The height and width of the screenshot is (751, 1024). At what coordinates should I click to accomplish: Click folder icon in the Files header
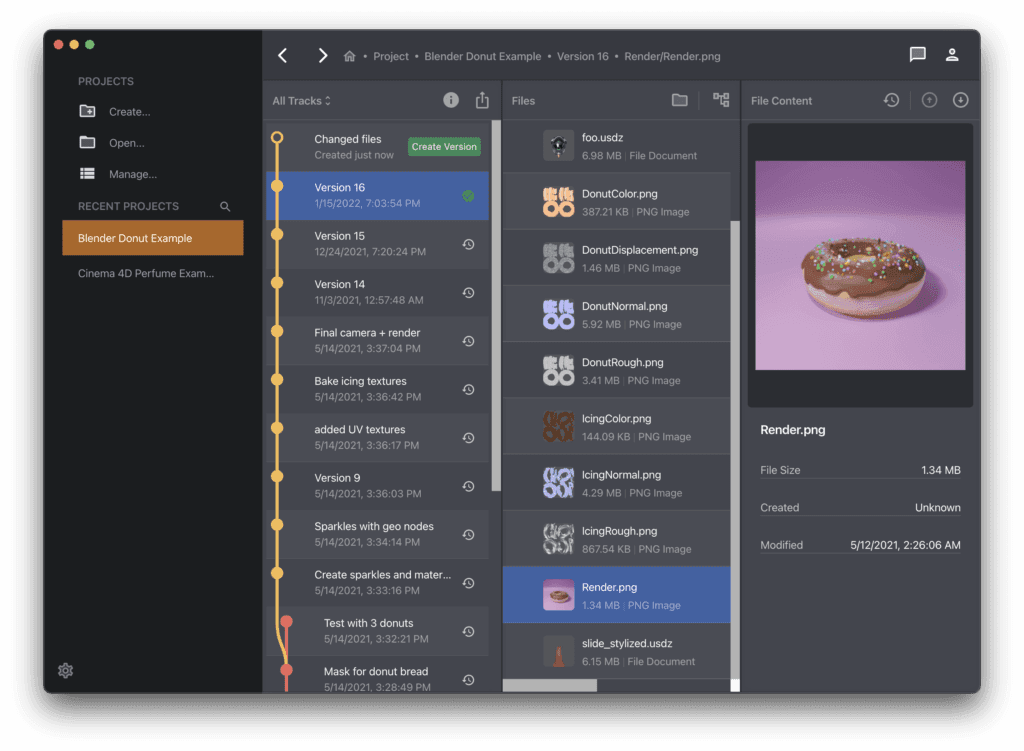pos(680,100)
